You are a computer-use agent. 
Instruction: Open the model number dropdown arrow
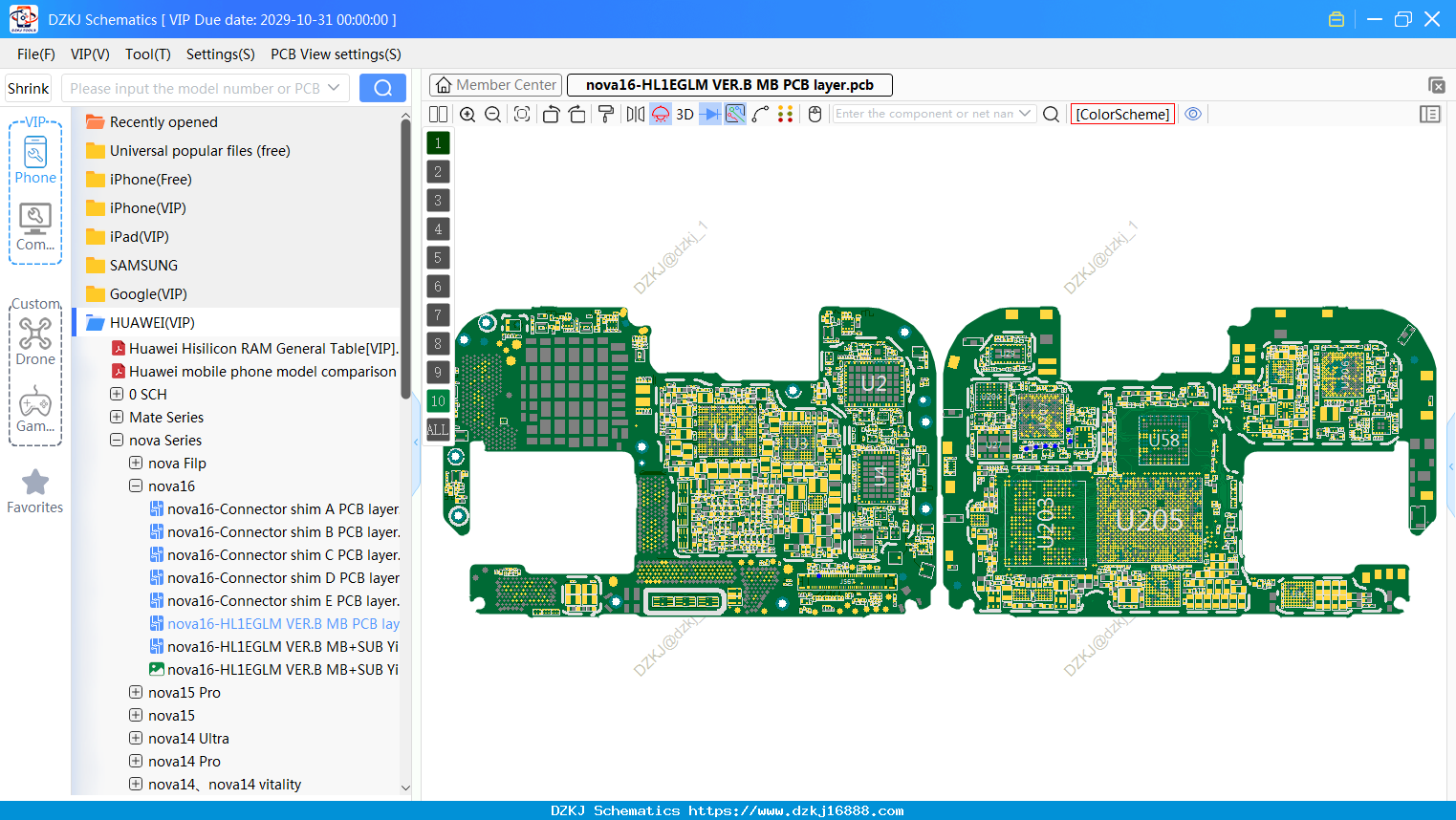tap(334, 88)
